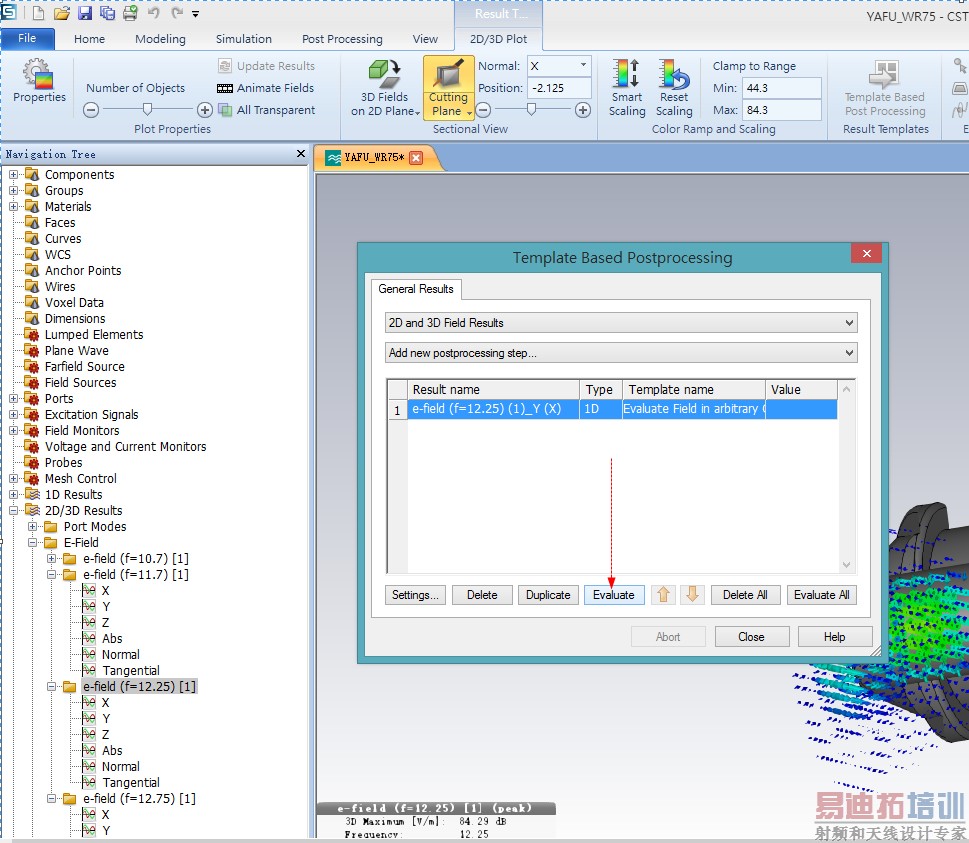Switch to the View ribbon tab

pyautogui.click(x=425, y=39)
